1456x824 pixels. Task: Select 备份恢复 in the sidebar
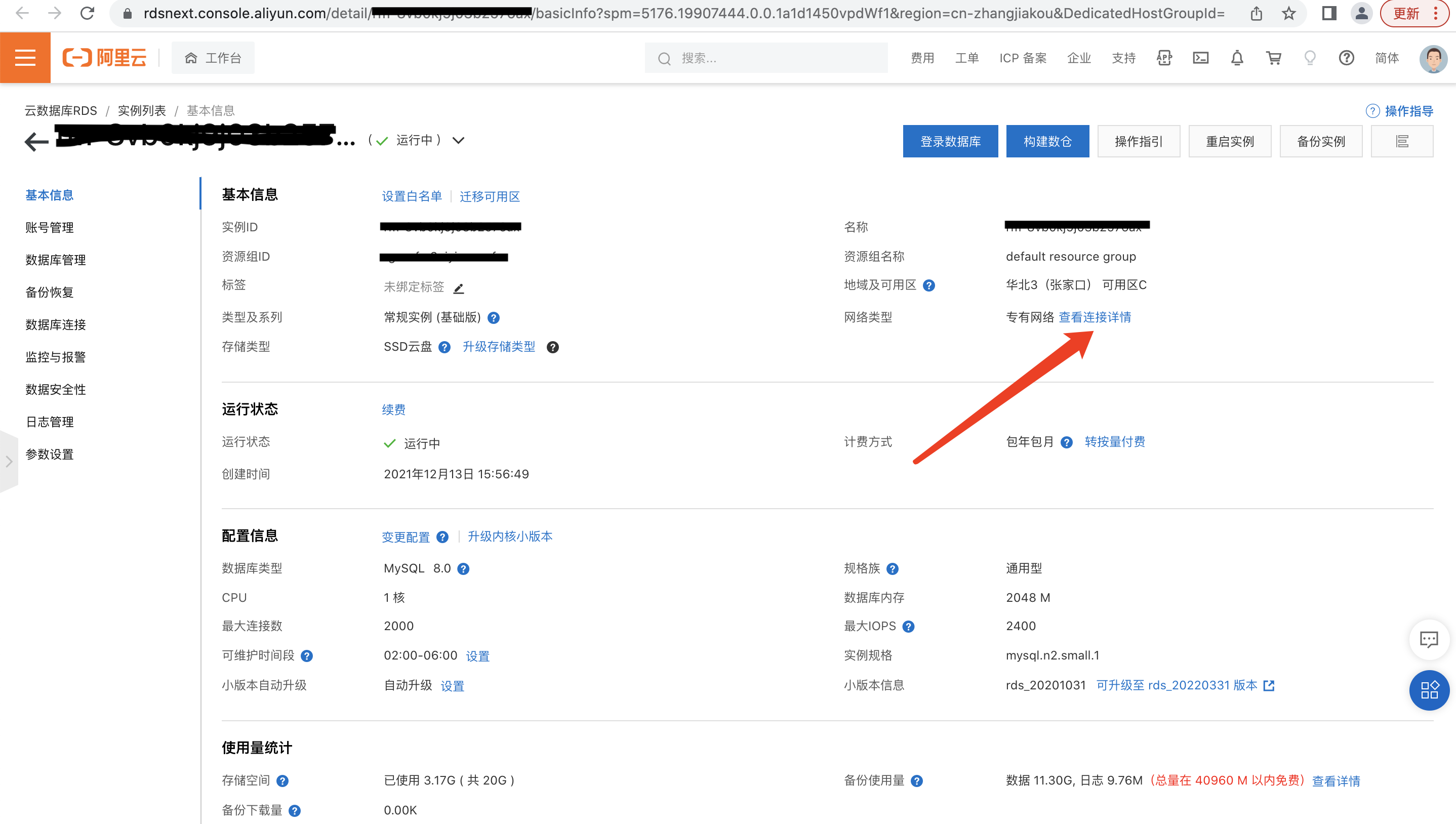(49, 292)
